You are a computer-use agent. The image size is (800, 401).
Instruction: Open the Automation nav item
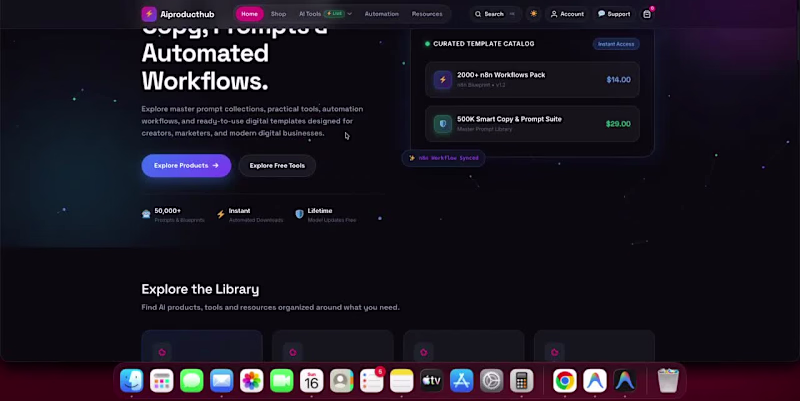pyautogui.click(x=382, y=14)
